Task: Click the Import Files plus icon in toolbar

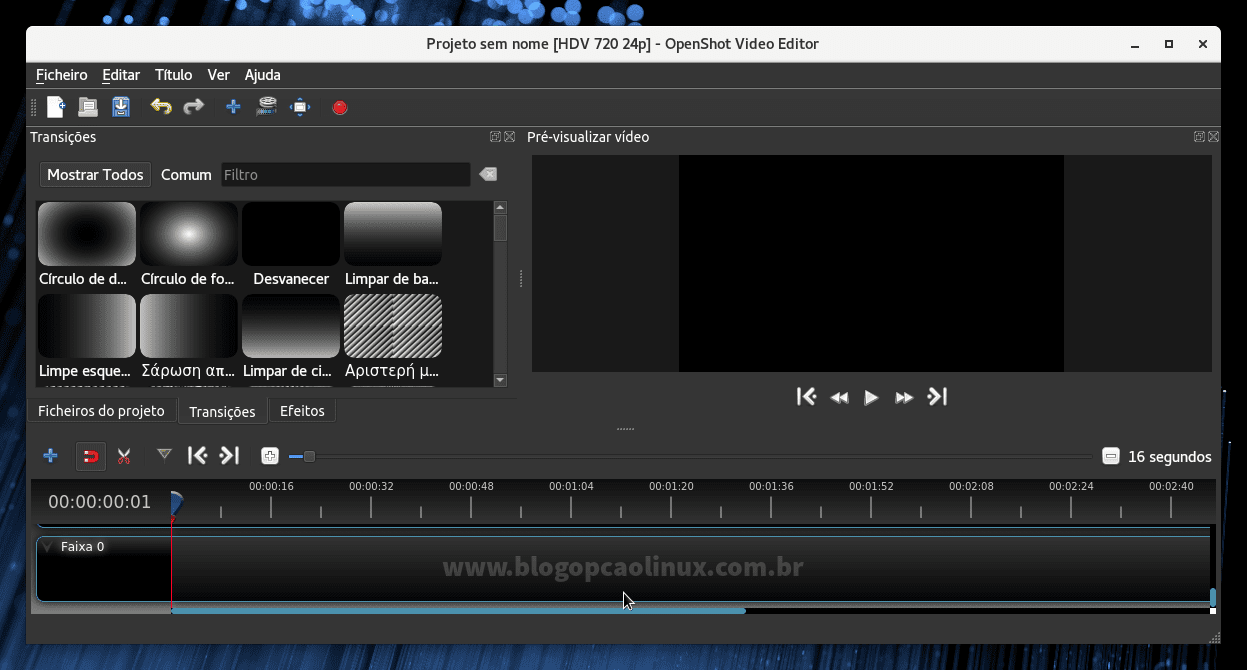Action: pyautogui.click(x=233, y=106)
